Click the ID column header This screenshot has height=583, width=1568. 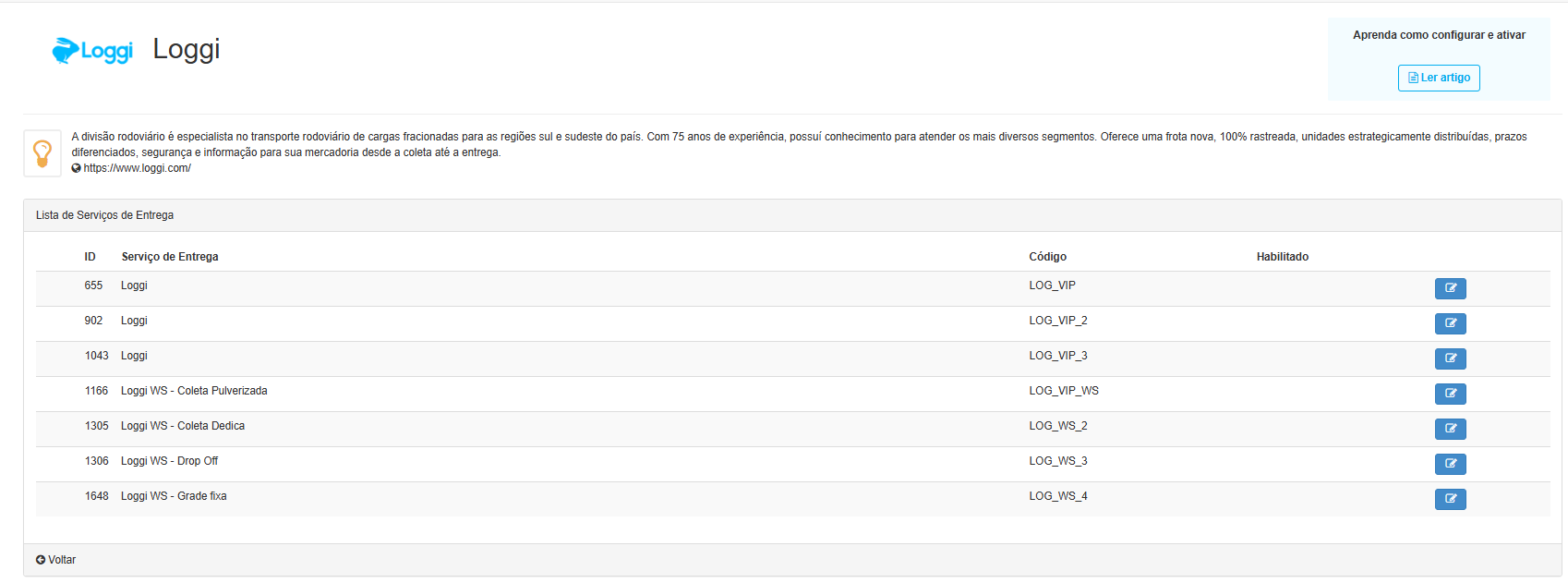(90, 257)
